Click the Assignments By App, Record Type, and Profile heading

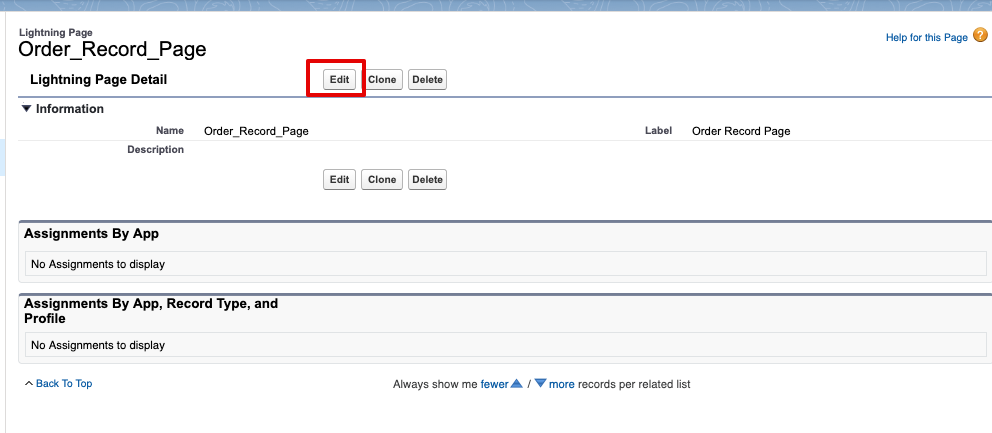151,311
